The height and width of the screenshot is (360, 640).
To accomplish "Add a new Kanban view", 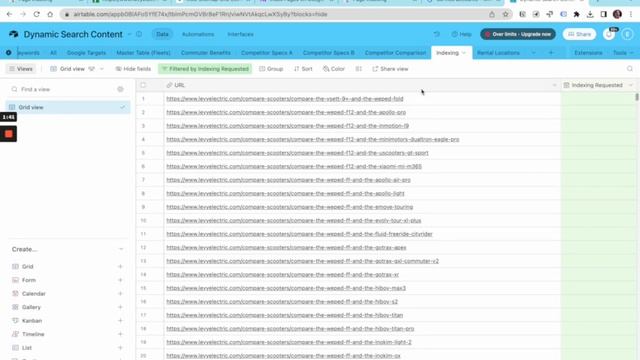I will 120,321.
